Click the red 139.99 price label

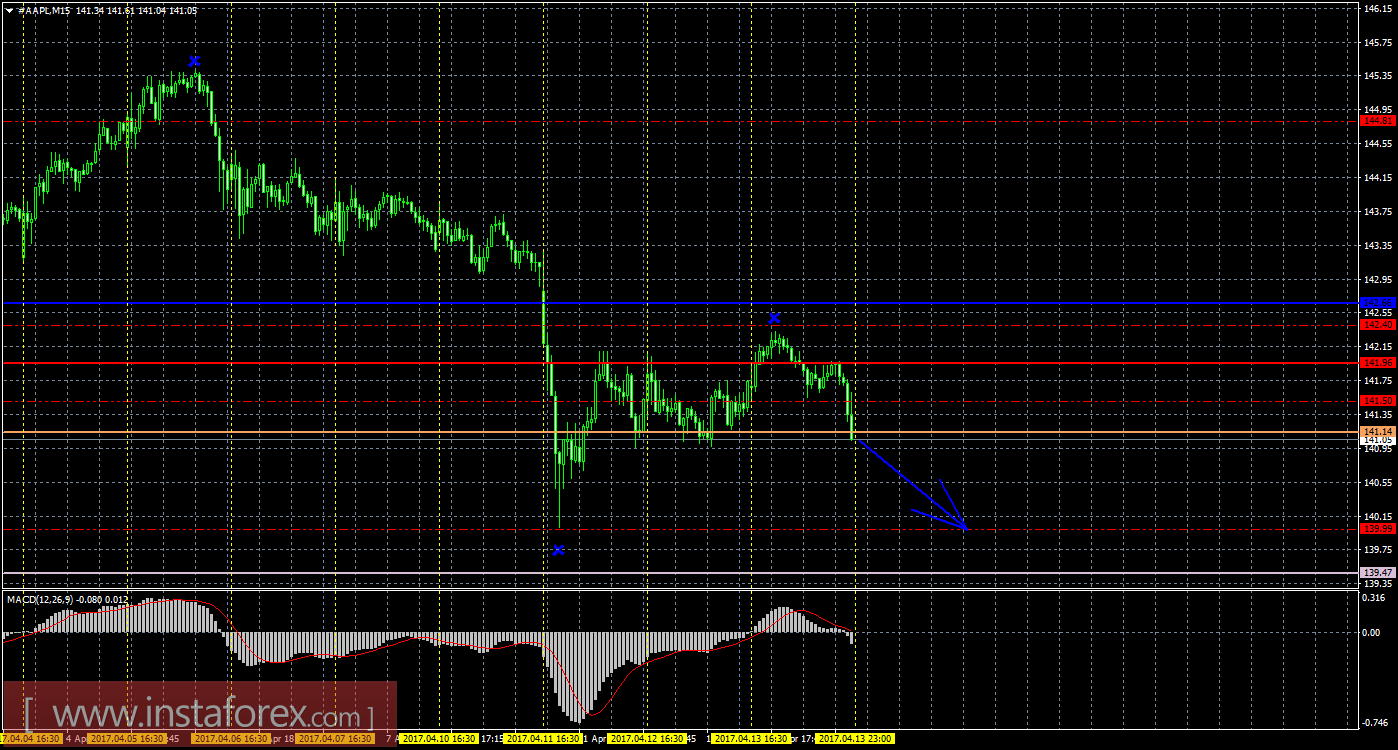1377,528
